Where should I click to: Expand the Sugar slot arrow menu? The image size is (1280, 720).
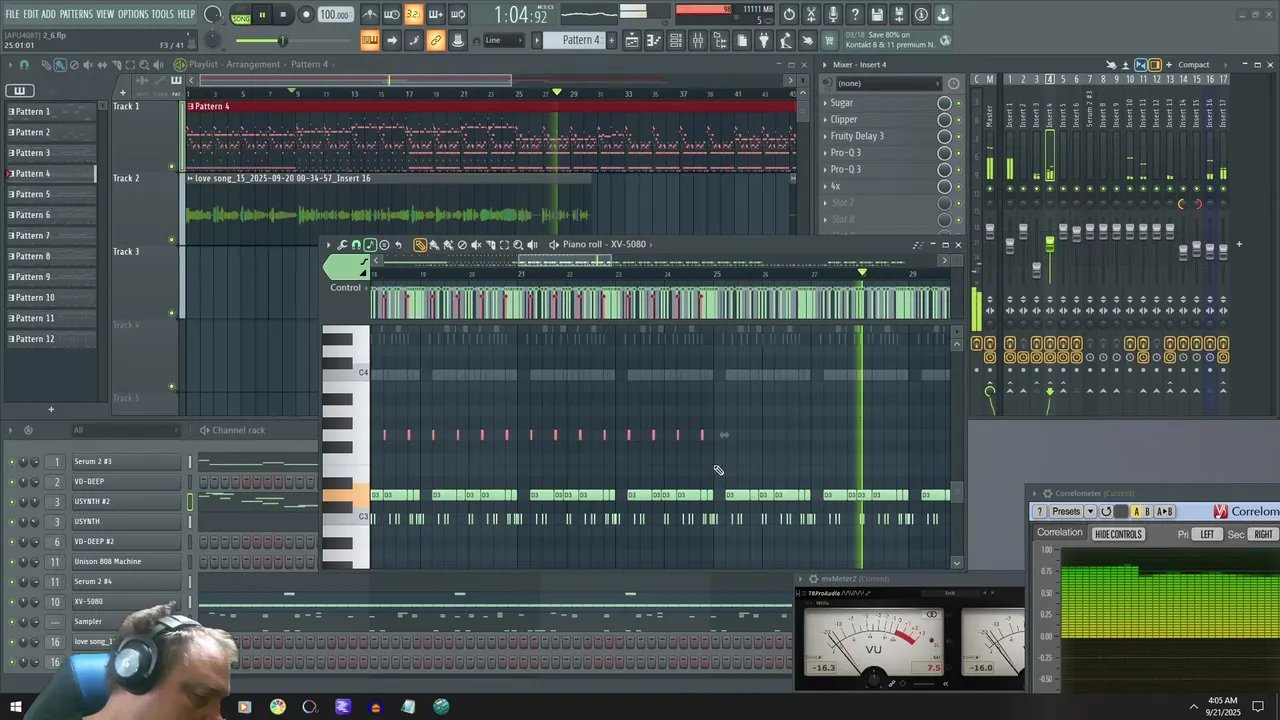825,103
